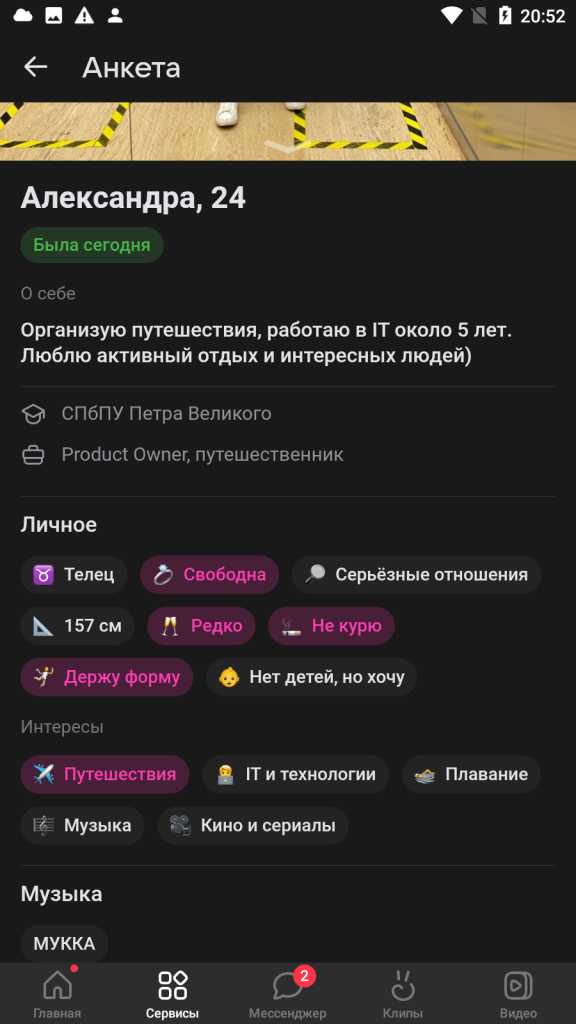
Task: Tap the Путешествия interest chip
Action: (105, 775)
